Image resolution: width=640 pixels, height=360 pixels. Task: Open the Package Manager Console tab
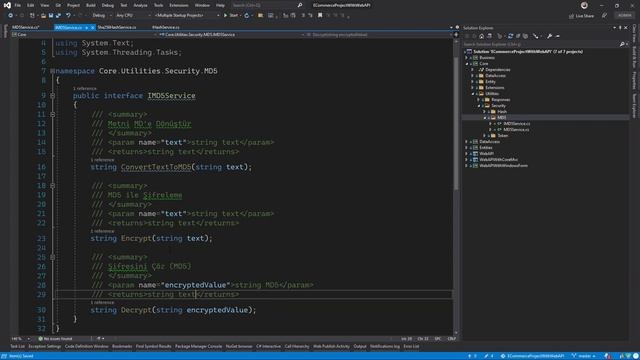pos(198,347)
